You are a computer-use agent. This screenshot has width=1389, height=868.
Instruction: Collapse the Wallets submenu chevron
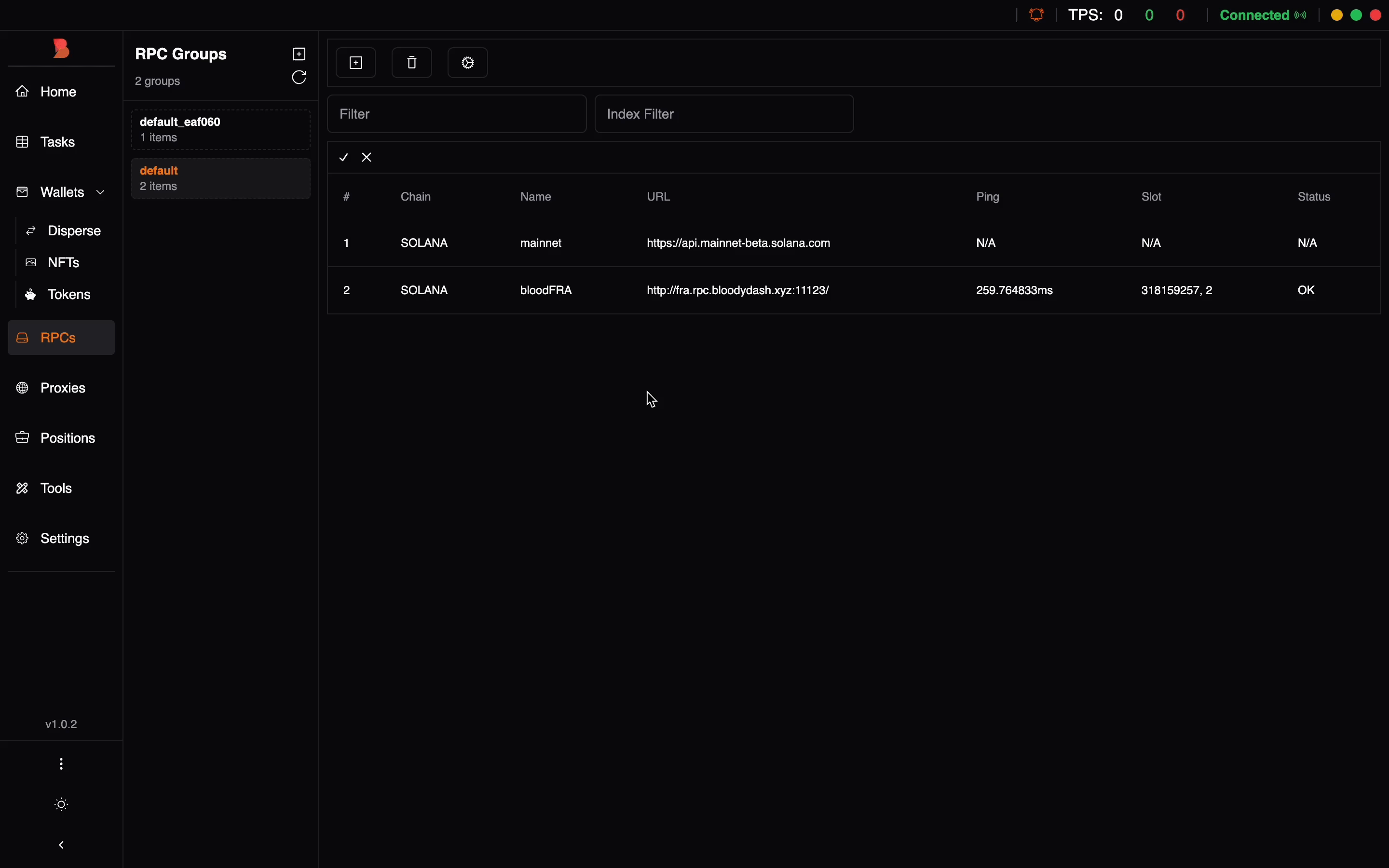[101, 192]
